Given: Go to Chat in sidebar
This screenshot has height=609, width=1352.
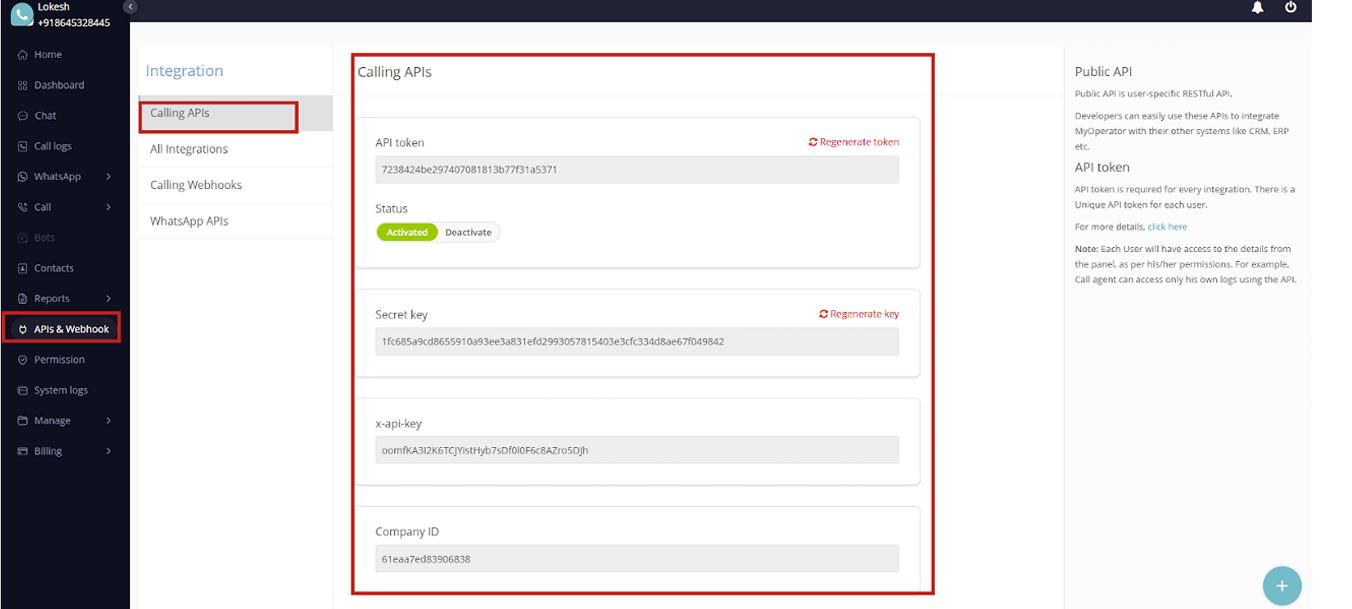Looking at the screenshot, I should click(x=45, y=116).
